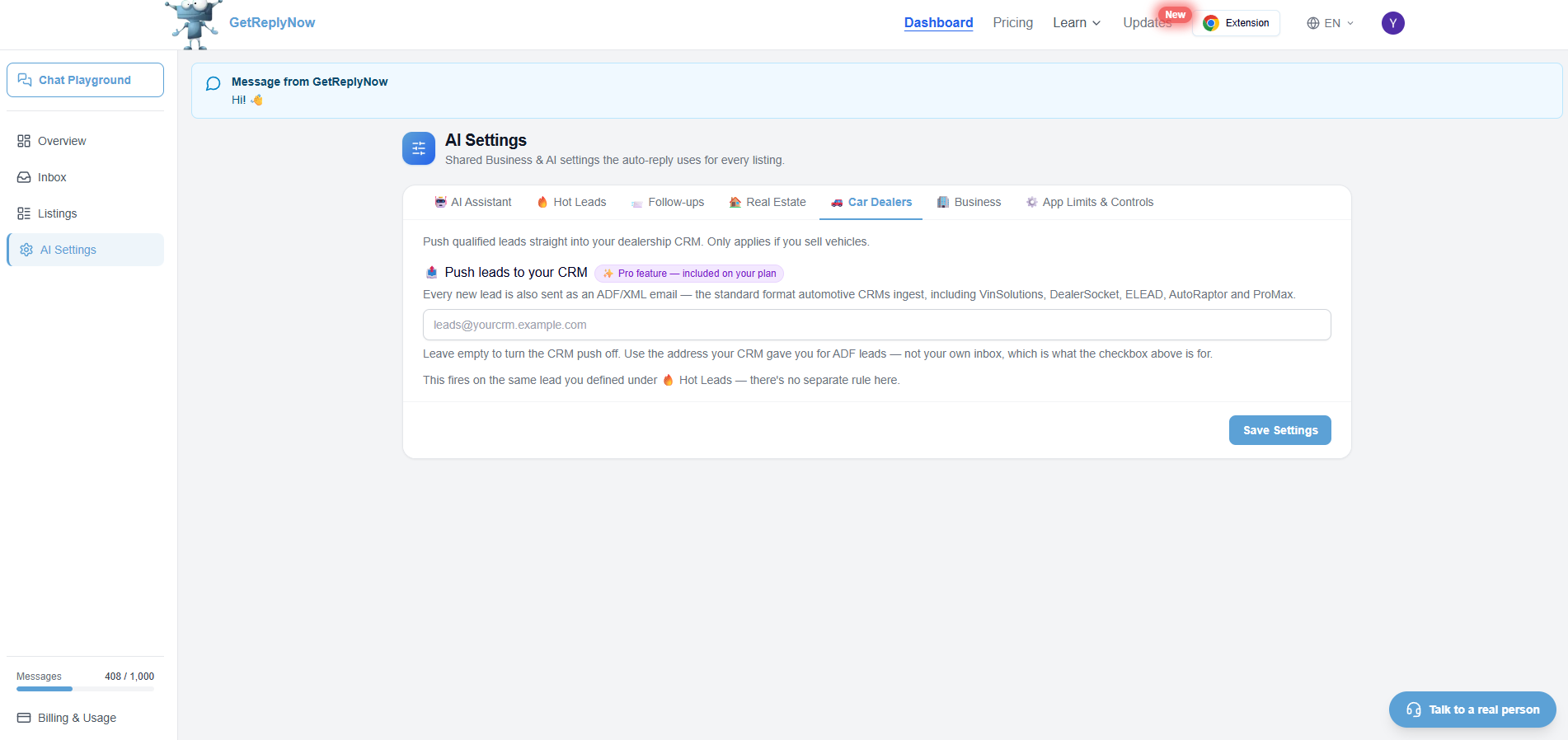
Task: Click the headset icon on support button
Action: [1414, 710]
